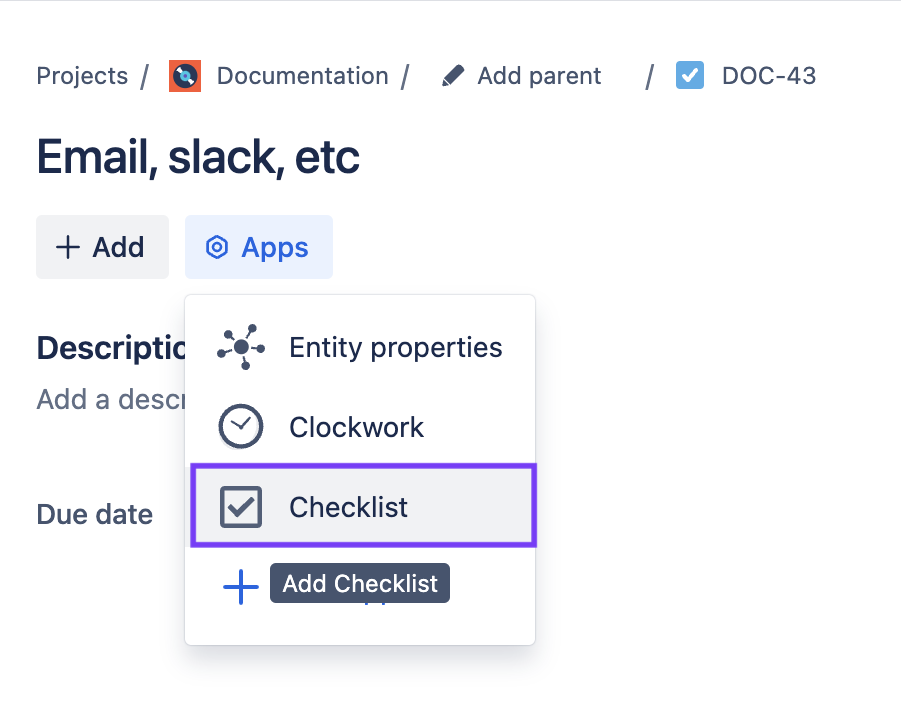This screenshot has width=901, height=701.
Task: Click the Documentation project avatar icon
Action: (x=184, y=75)
